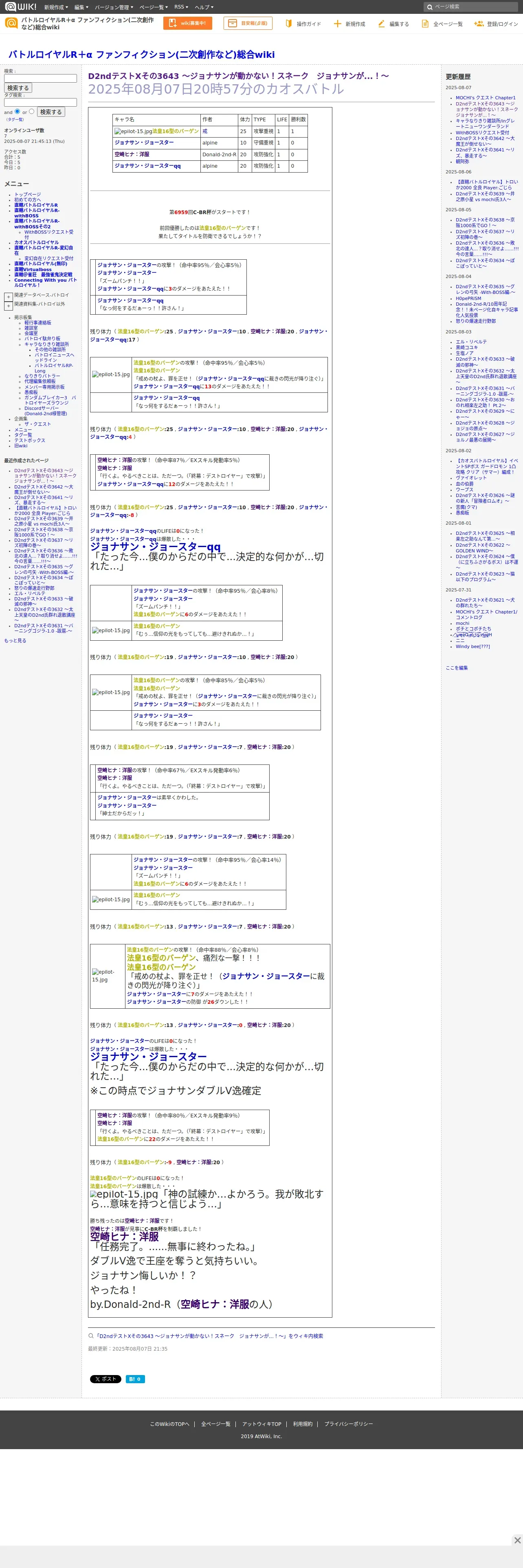Click 検索する button beside and/or radios

tap(51, 112)
